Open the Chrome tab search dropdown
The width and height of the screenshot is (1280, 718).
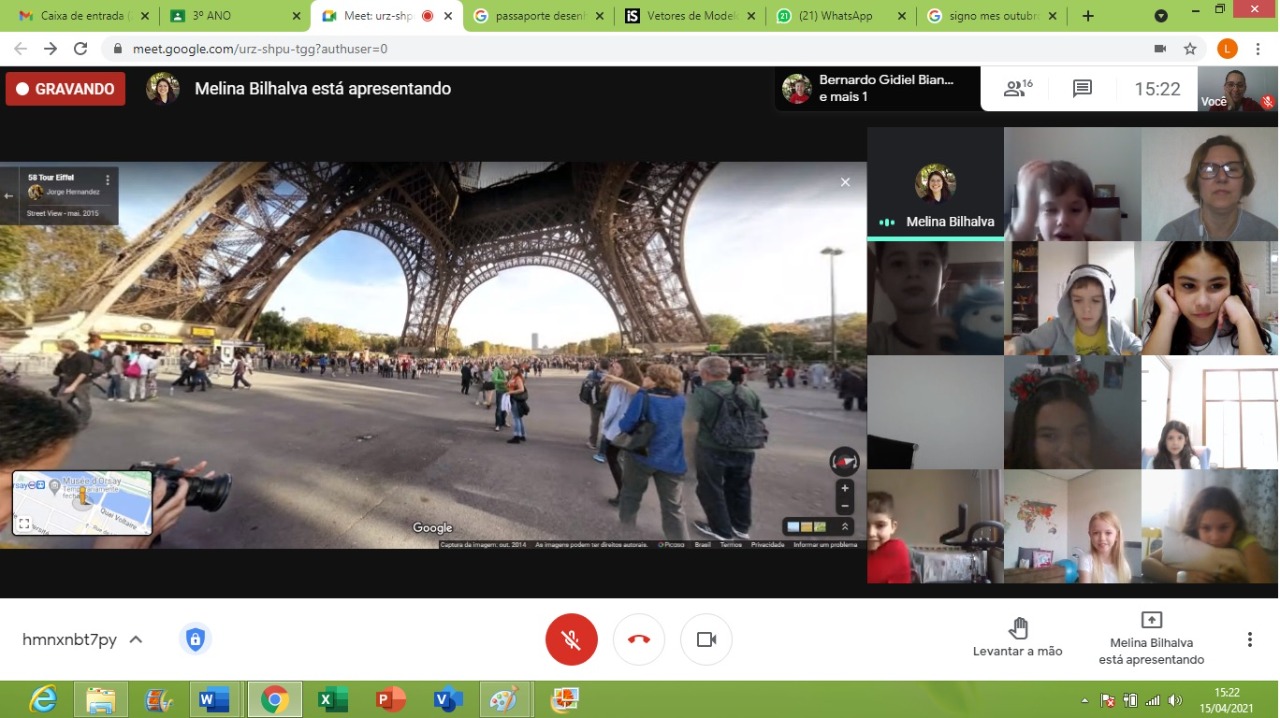tap(1161, 16)
